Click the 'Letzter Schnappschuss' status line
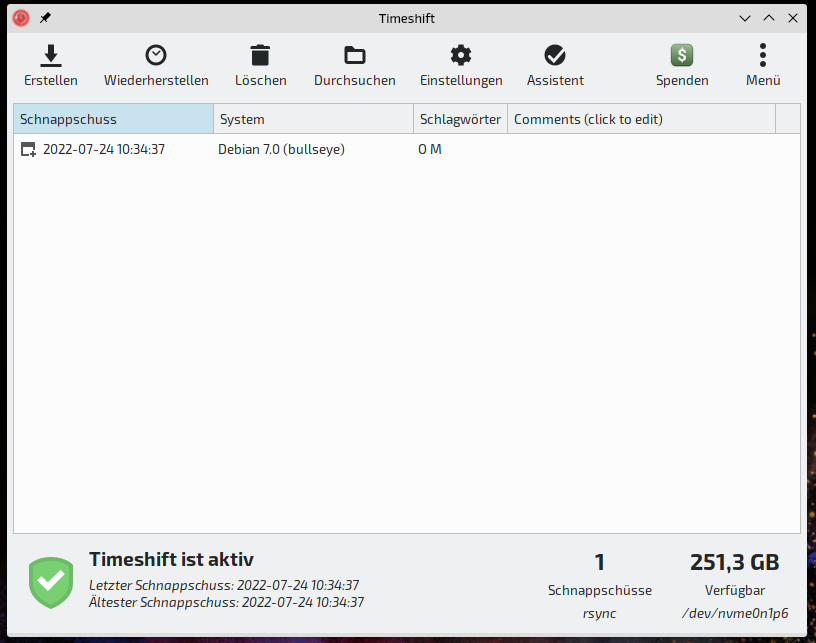Image resolution: width=816 pixels, height=643 pixels. (x=224, y=585)
